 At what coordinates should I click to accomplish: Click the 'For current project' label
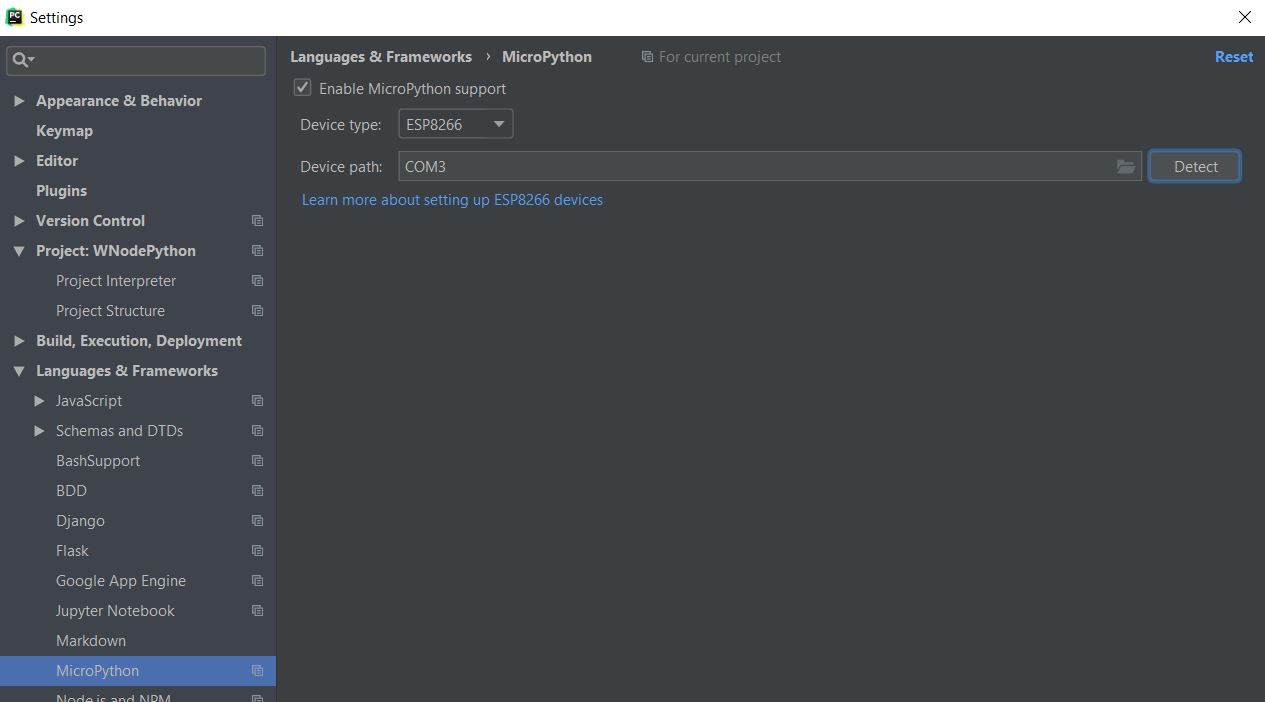tap(720, 57)
